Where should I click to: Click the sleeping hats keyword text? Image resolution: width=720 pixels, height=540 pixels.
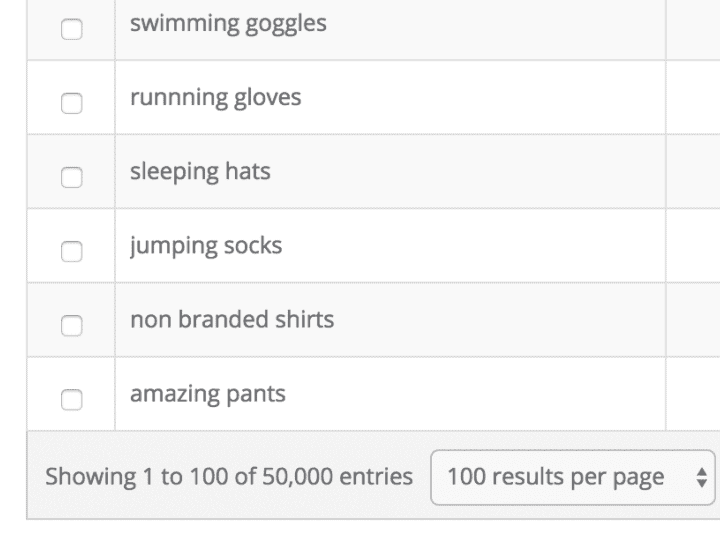200,171
